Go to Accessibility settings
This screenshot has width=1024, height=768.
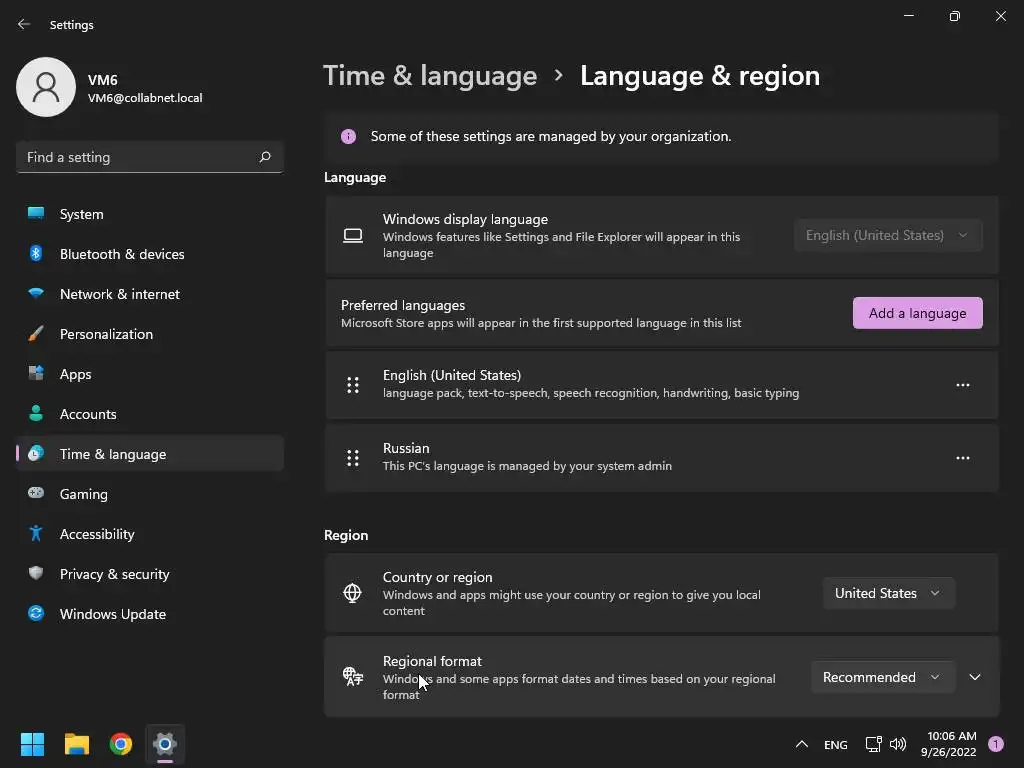pos(150,534)
